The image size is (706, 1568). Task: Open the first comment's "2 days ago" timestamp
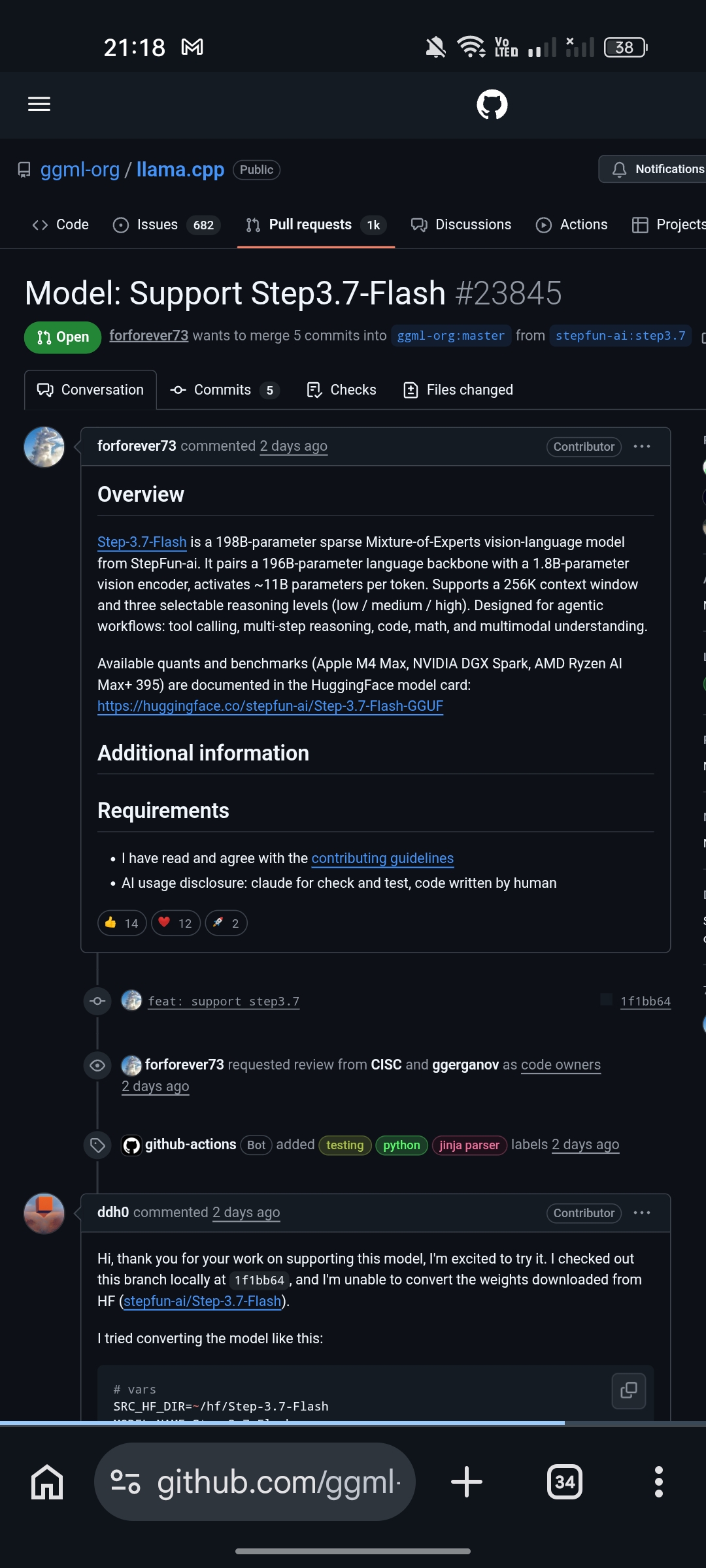(294, 446)
